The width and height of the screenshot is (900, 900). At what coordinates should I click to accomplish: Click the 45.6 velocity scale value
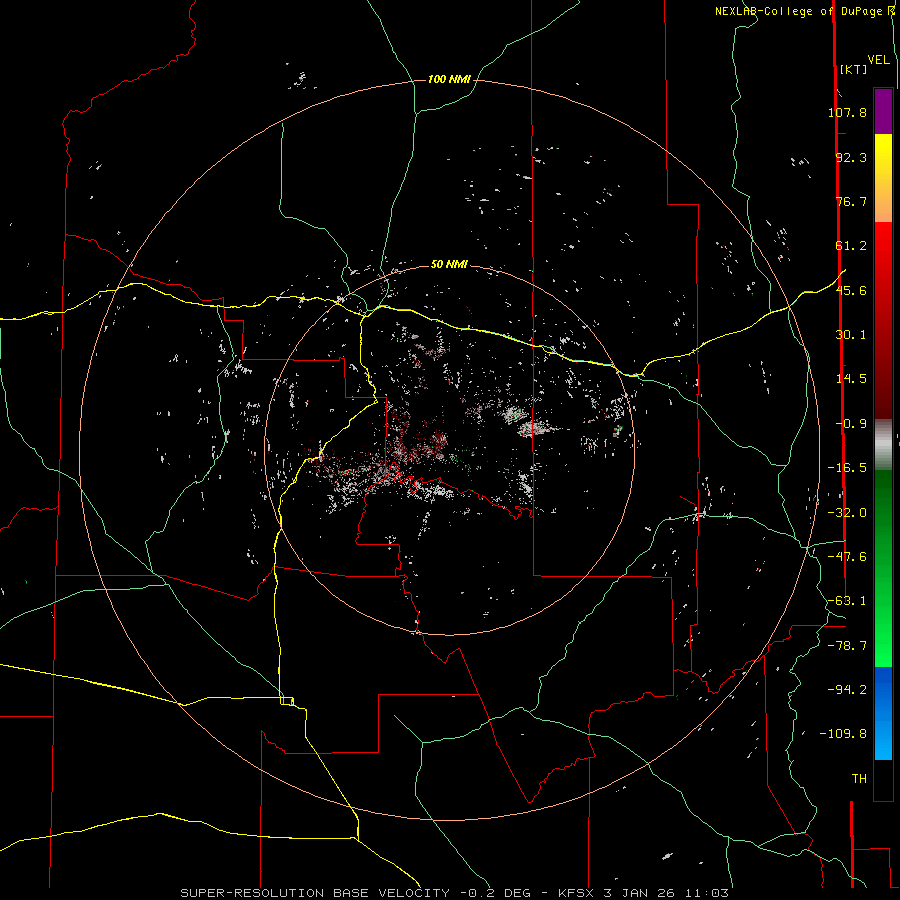[x=851, y=290]
